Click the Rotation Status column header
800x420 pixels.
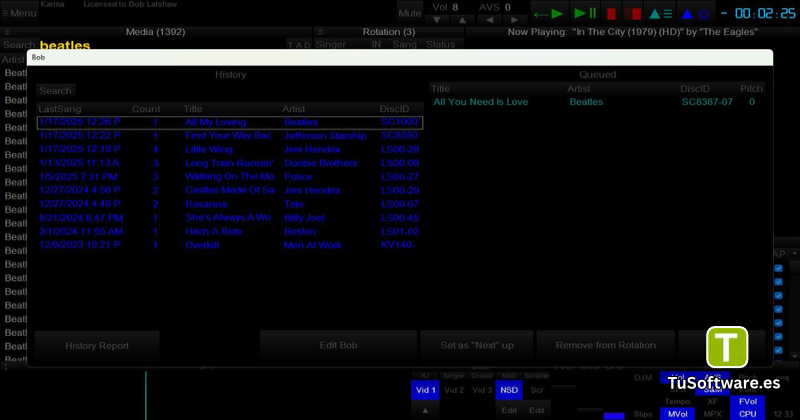point(440,44)
